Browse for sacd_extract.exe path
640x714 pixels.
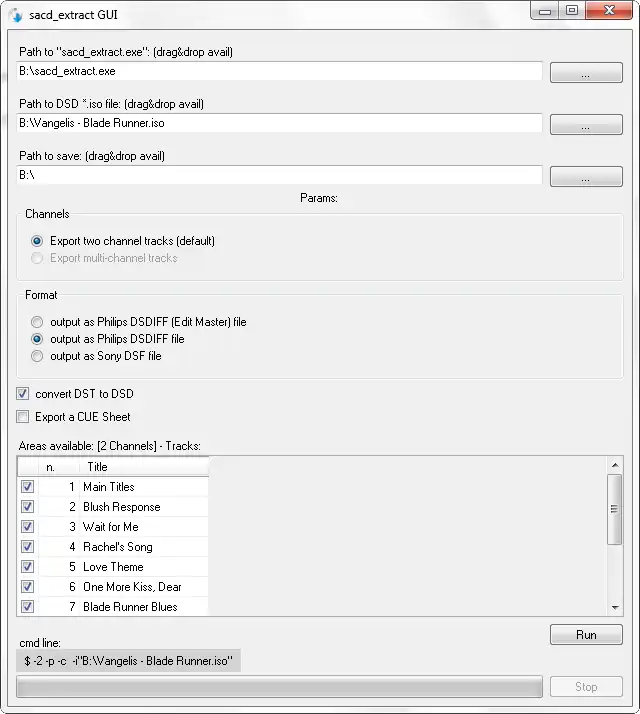pos(585,73)
